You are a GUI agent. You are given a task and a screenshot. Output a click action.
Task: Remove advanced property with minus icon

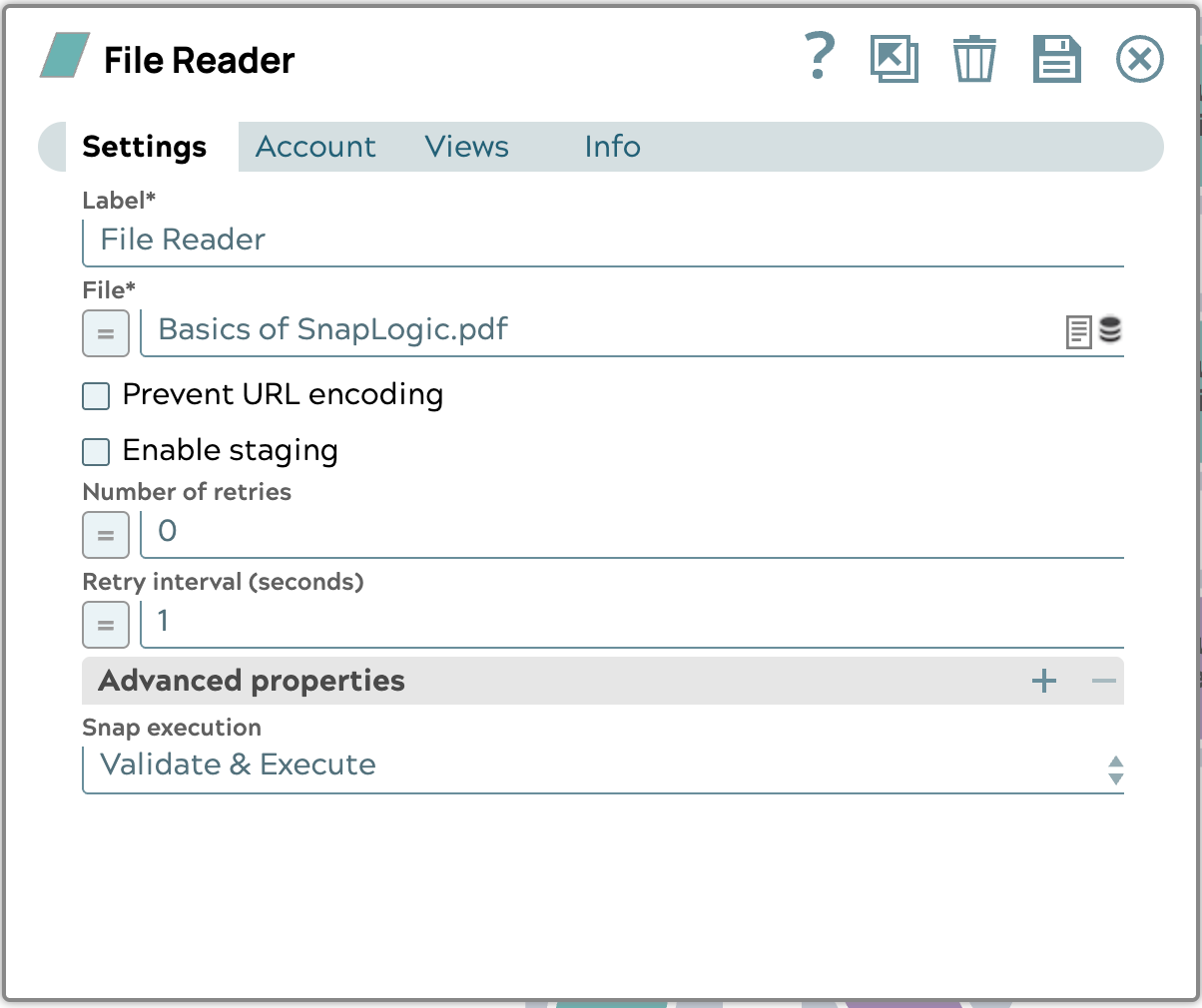coord(1103,682)
